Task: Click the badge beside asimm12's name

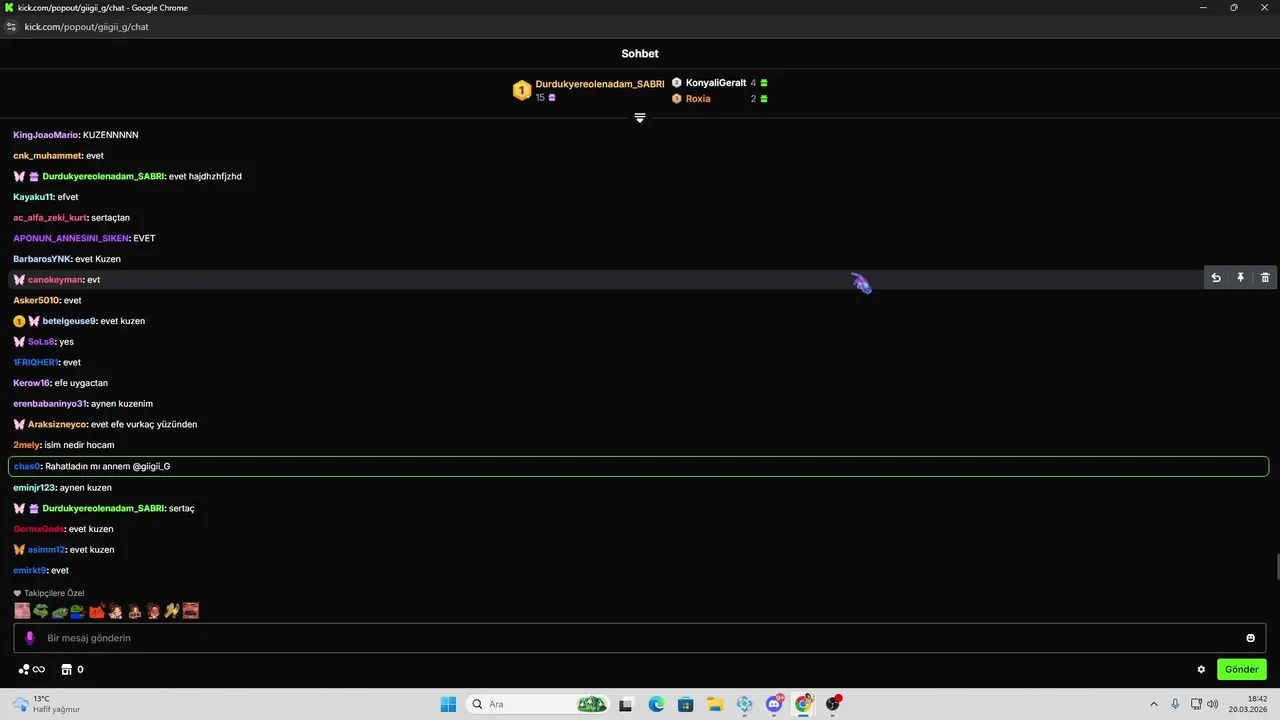Action: pyautogui.click(x=19, y=550)
